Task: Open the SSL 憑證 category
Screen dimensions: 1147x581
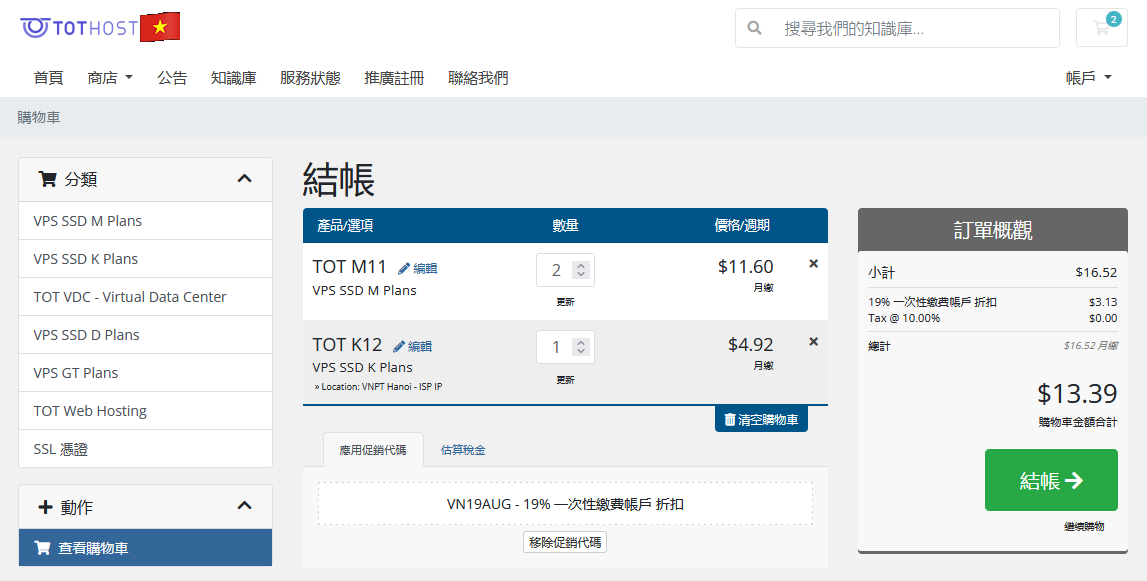Action: tap(146, 449)
